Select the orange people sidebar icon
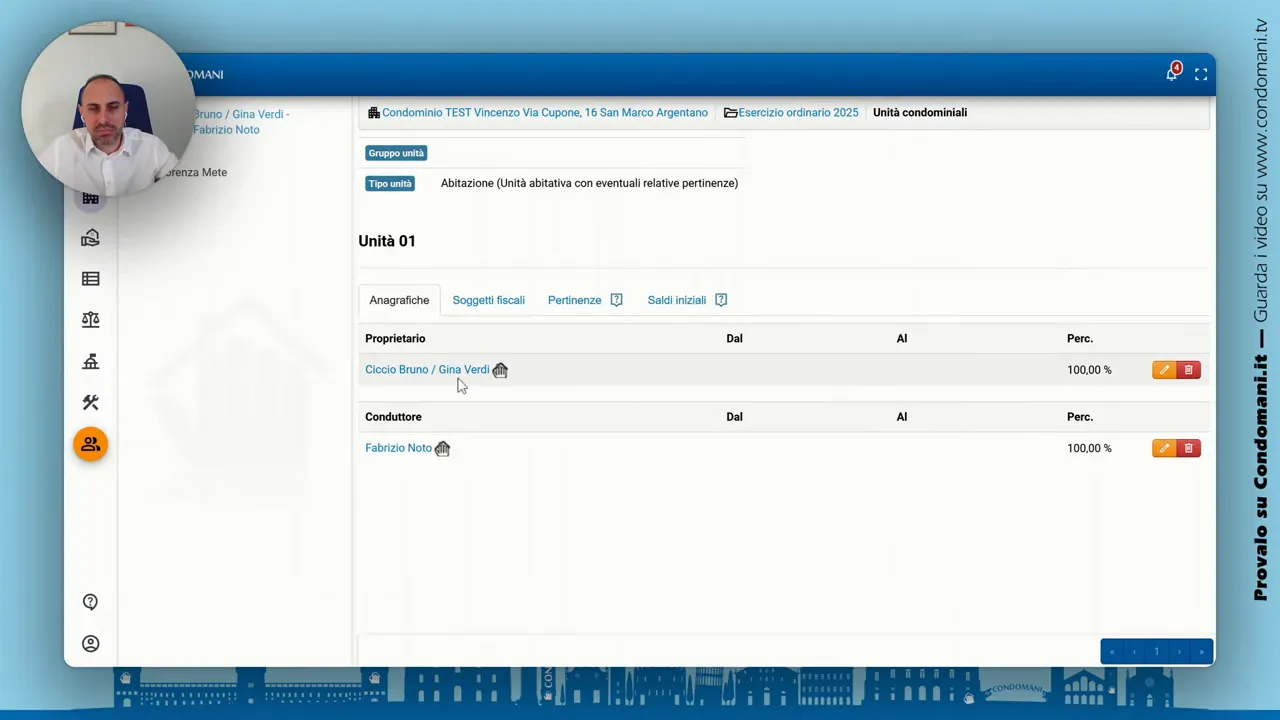1280x720 pixels. point(91,444)
